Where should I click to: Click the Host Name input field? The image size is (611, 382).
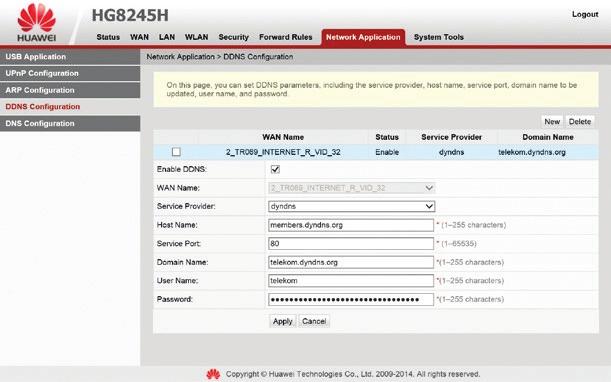pyautogui.click(x=351, y=225)
